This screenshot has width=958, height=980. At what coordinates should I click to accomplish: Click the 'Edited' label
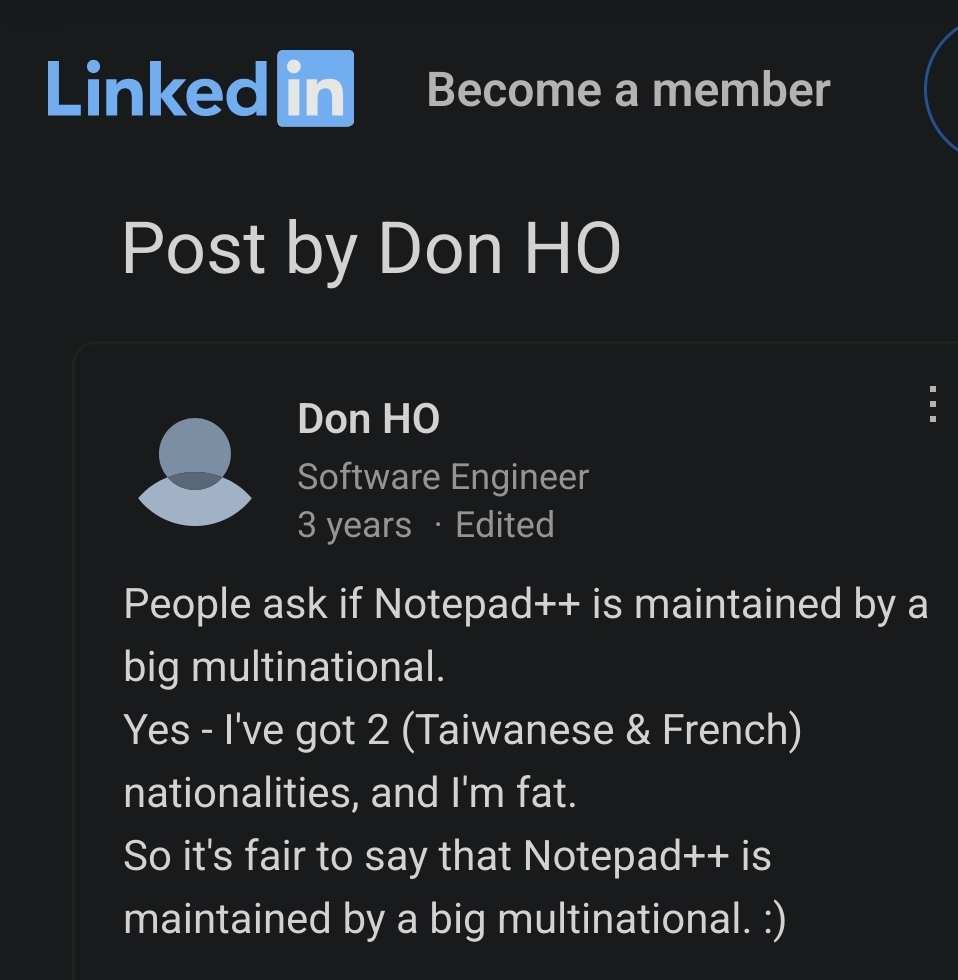point(505,525)
